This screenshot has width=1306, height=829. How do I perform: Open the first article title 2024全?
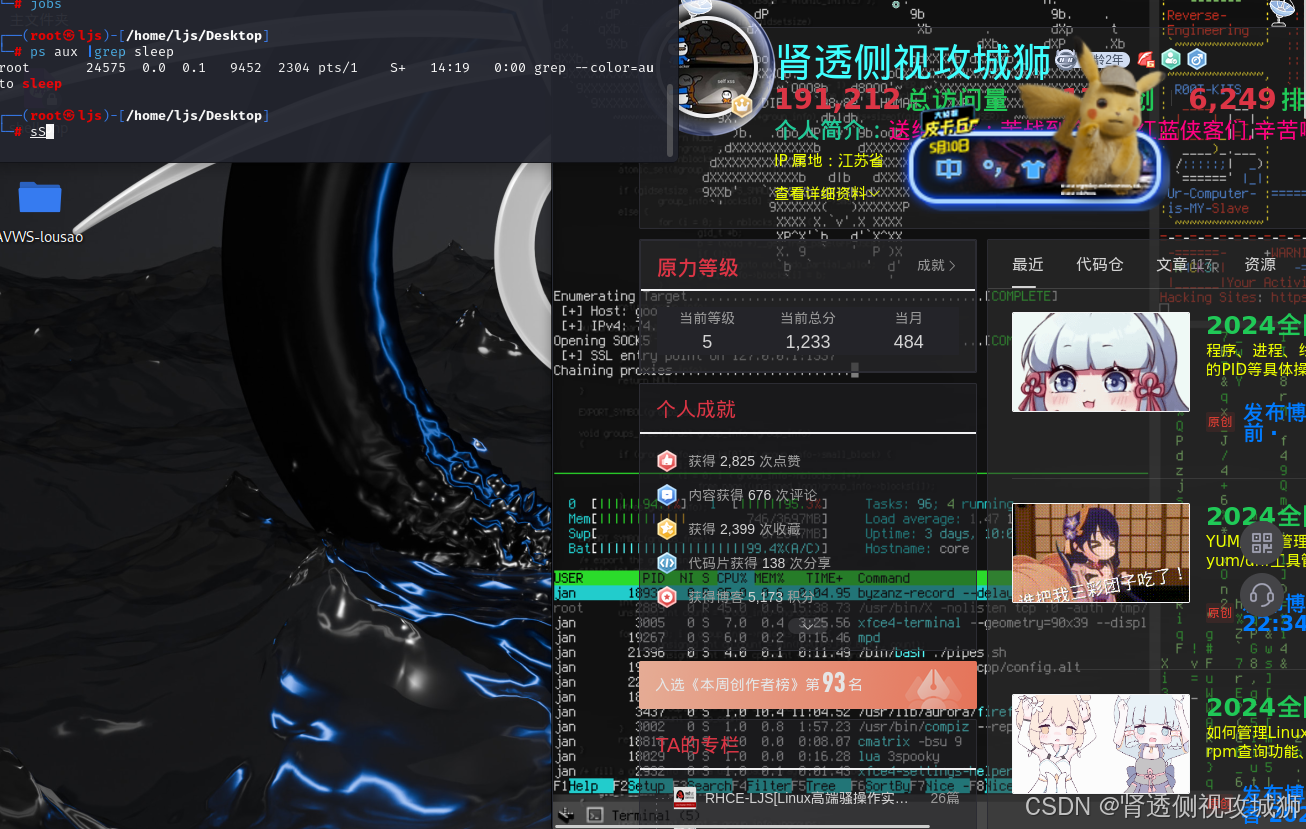click(x=1256, y=325)
